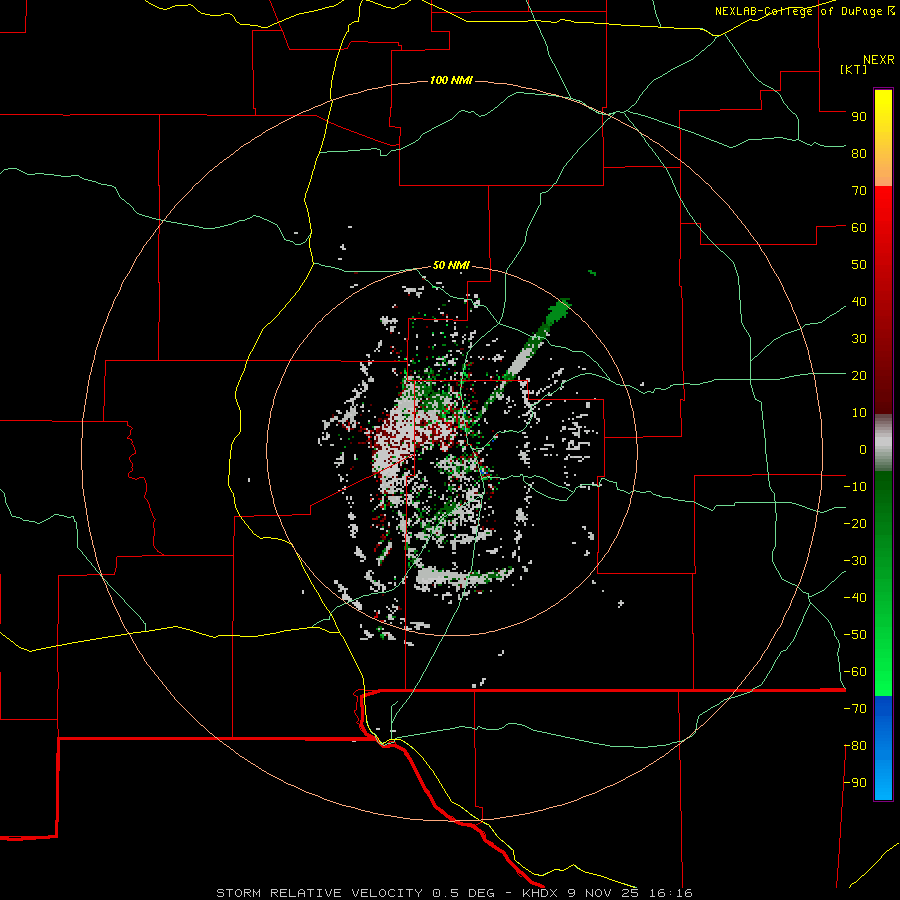Click the 40 knot label on scale
The image size is (900, 900).
(859, 301)
